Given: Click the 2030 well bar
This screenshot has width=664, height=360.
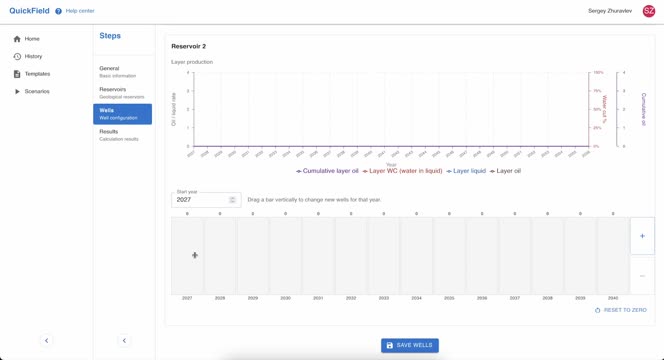Looking at the screenshot, I should 285,256.
